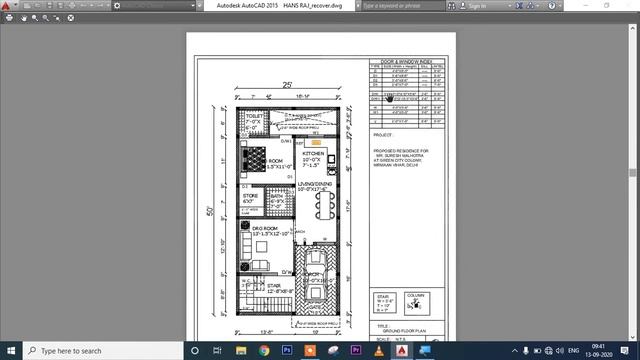Close the plot preview window
Image resolution: width=640 pixels, height=360 pixels.
[71, 18]
